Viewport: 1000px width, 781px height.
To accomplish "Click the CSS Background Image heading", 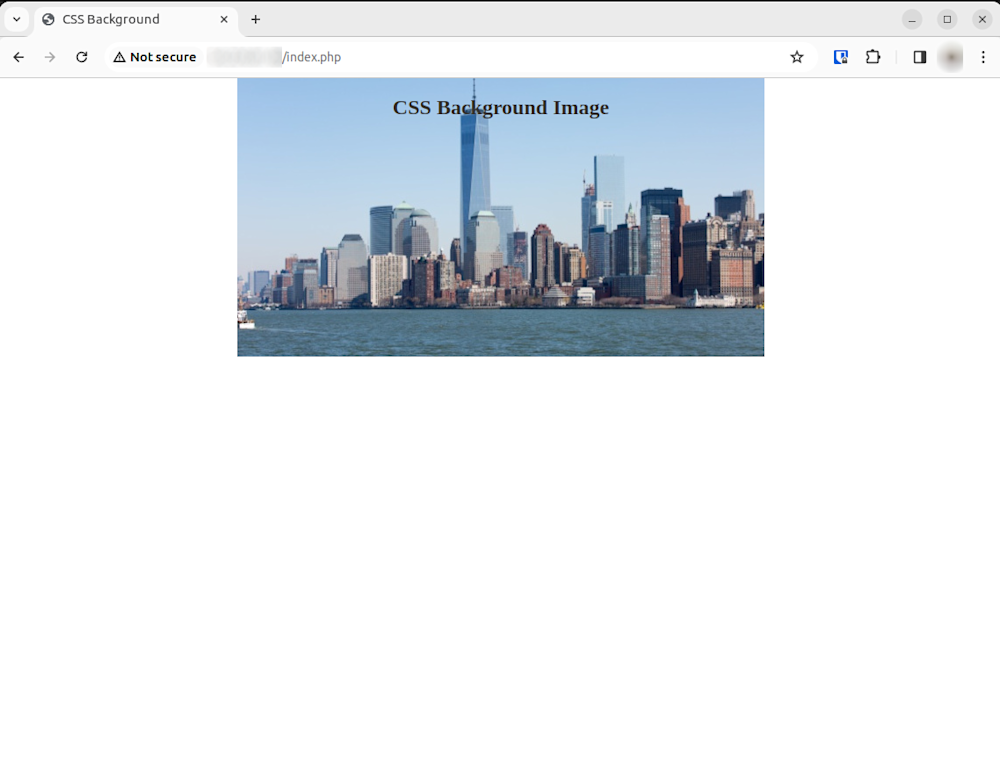I will [500, 107].
